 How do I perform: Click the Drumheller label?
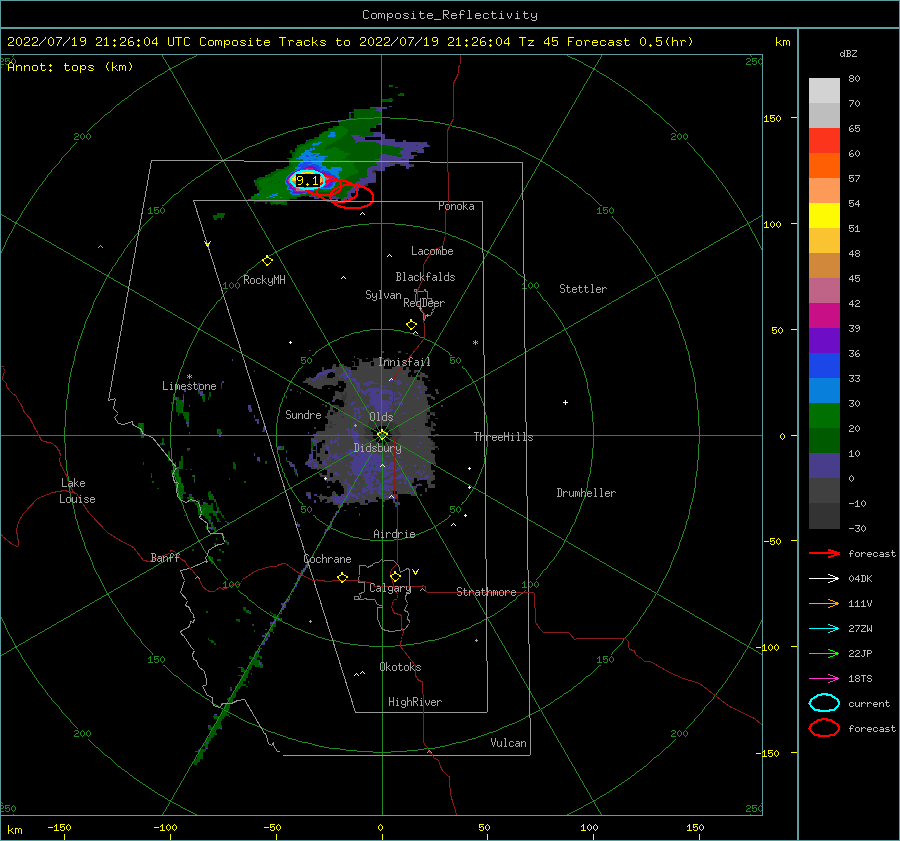point(586,493)
